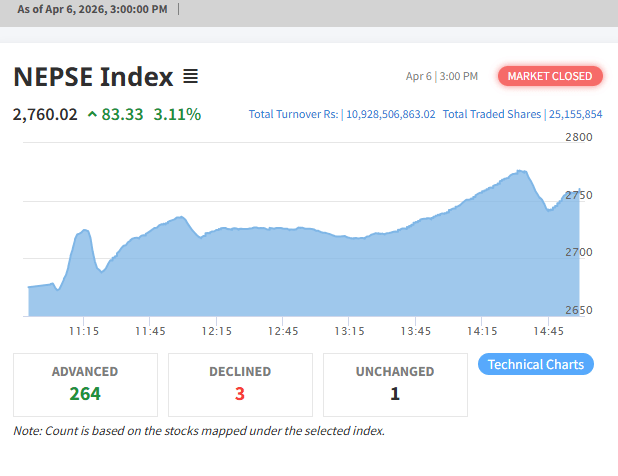Click the point change 83.33

pos(122,115)
